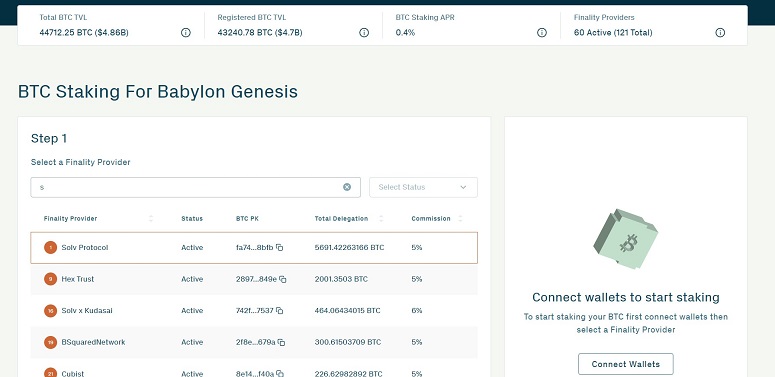Screen dimensions: 775x377
Task: Click BSquaredNetwork 5% commission cell
Action: (x=417, y=342)
